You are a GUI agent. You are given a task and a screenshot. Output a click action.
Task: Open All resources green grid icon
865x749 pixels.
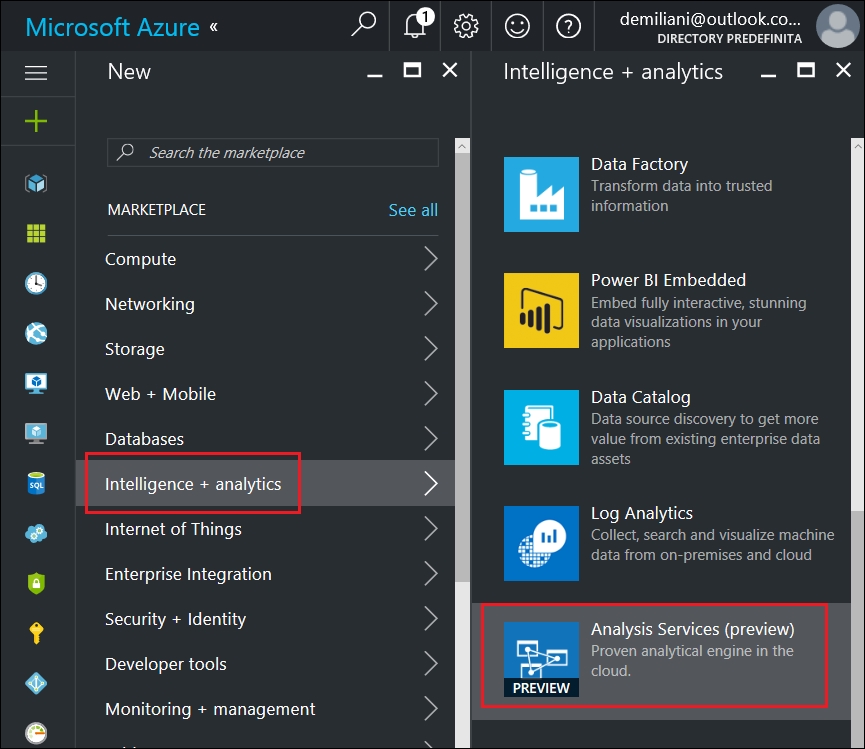click(36, 233)
